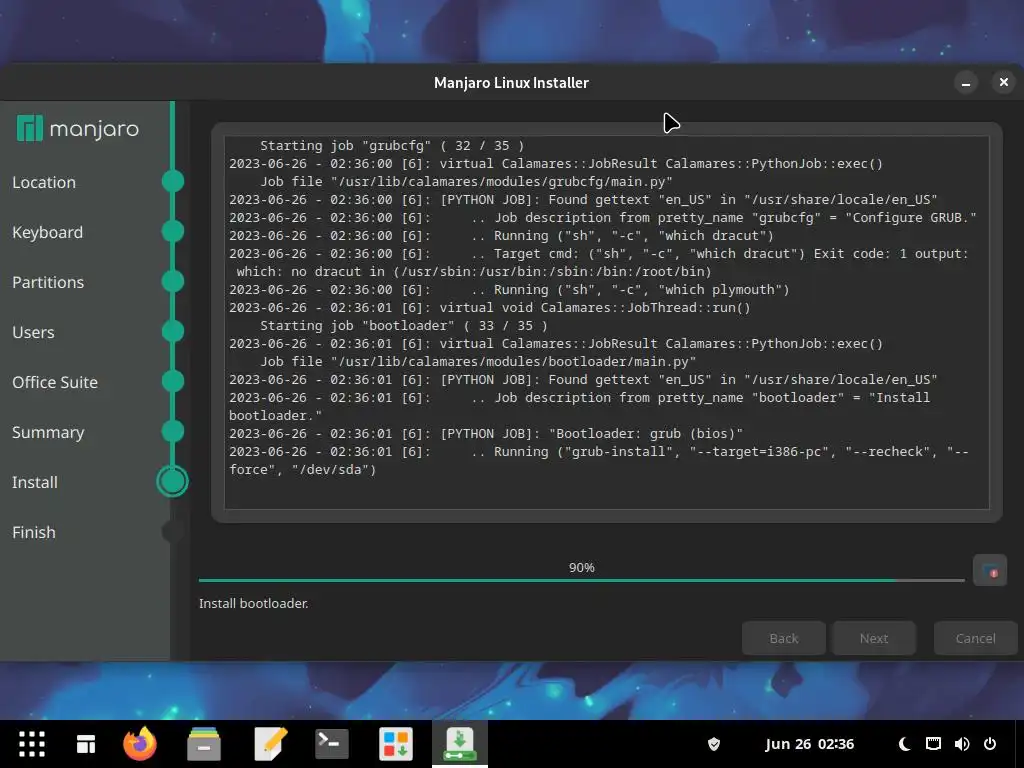Click the security shield tray icon

click(714, 744)
